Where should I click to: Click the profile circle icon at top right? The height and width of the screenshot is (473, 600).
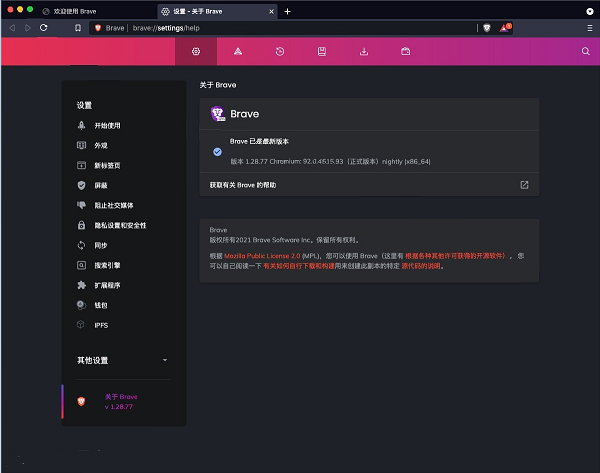point(590,11)
